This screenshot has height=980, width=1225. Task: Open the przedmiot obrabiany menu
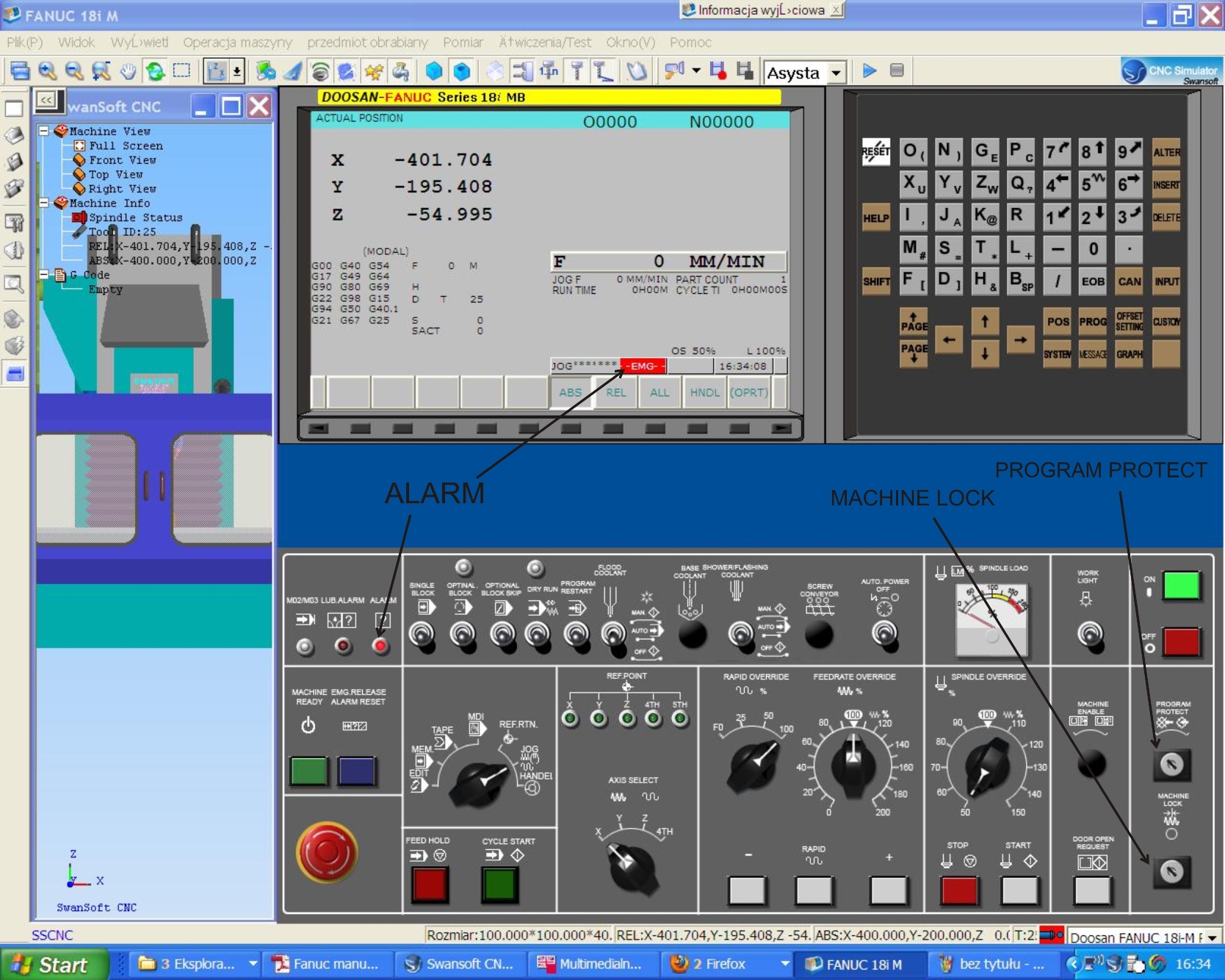click(x=367, y=43)
